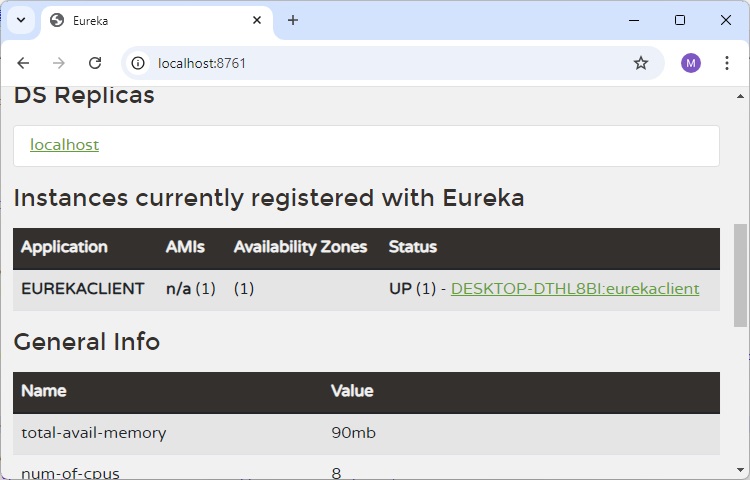This screenshot has width=750, height=480.
Task: Click the Availability Zones column header
Action: [300, 247]
